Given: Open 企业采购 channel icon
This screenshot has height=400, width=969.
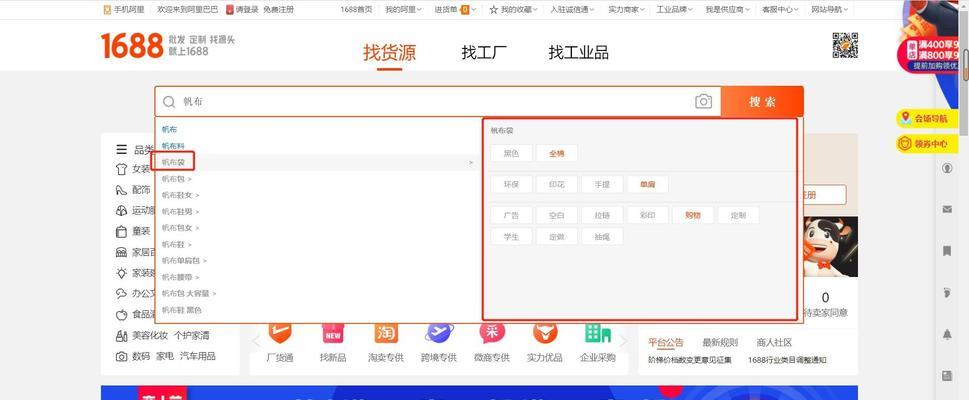Looking at the screenshot, I should click(598, 333).
